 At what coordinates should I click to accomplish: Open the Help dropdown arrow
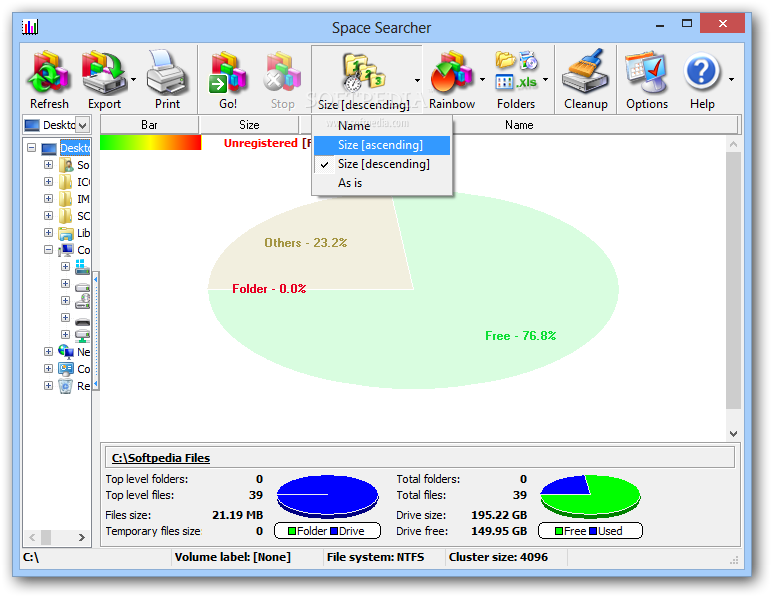click(732, 79)
